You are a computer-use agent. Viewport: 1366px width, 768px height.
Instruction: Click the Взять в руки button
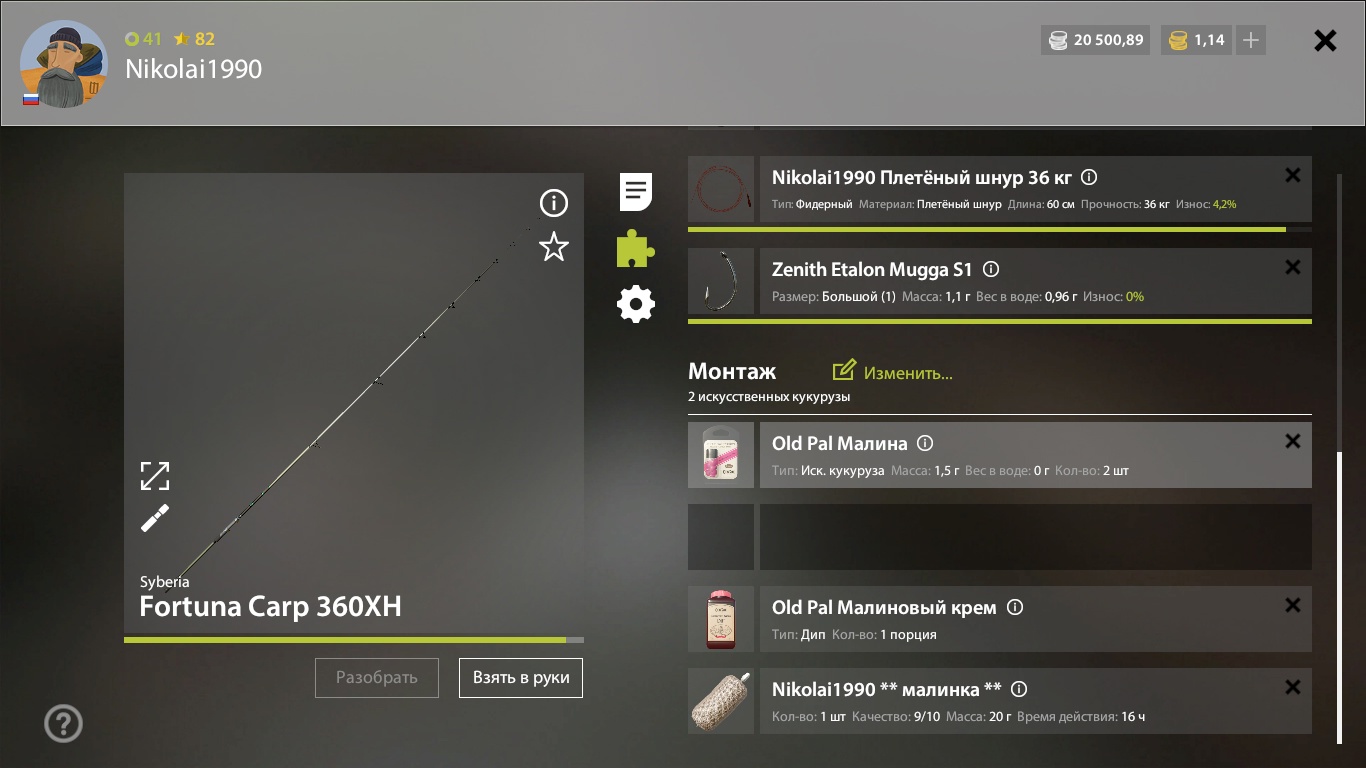[x=521, y=678]
